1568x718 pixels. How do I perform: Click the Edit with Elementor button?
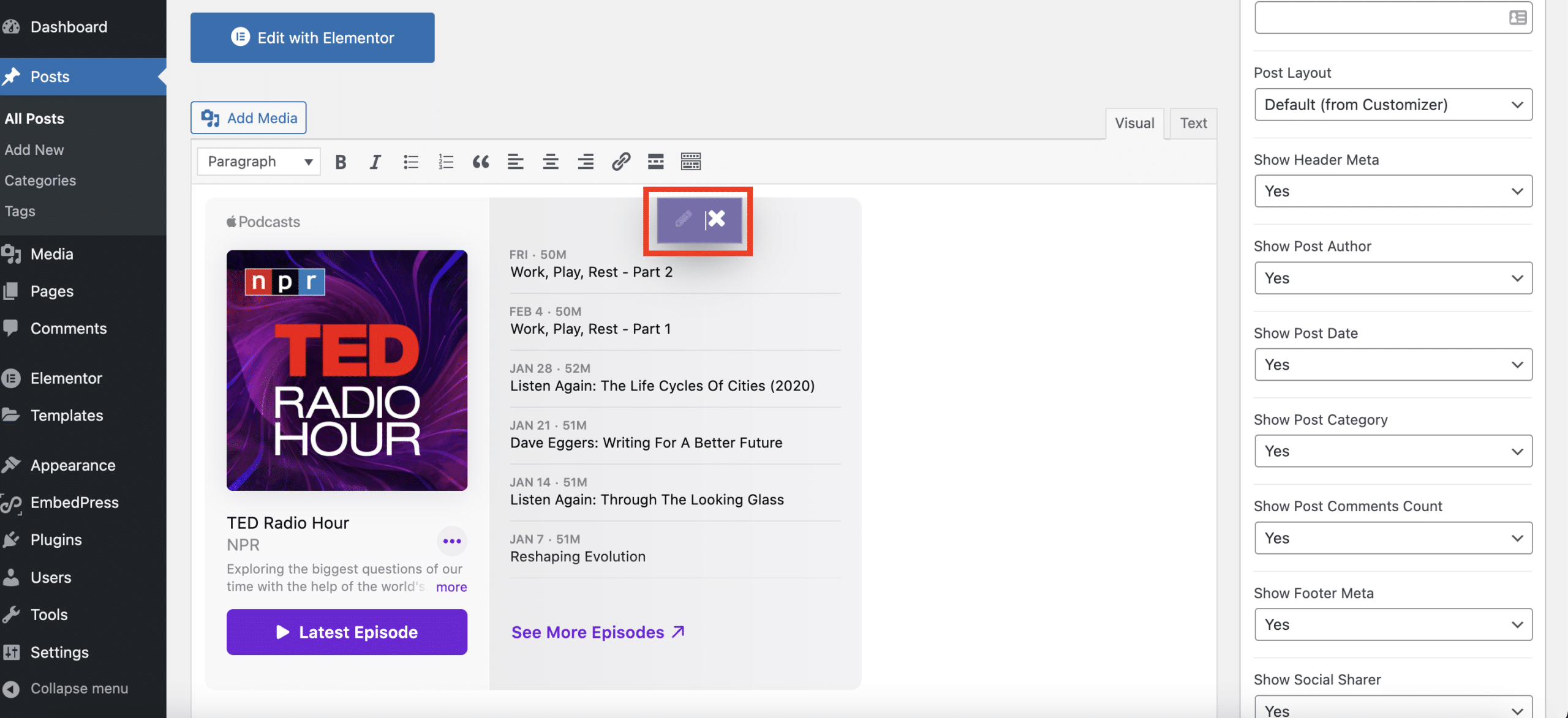312,37
